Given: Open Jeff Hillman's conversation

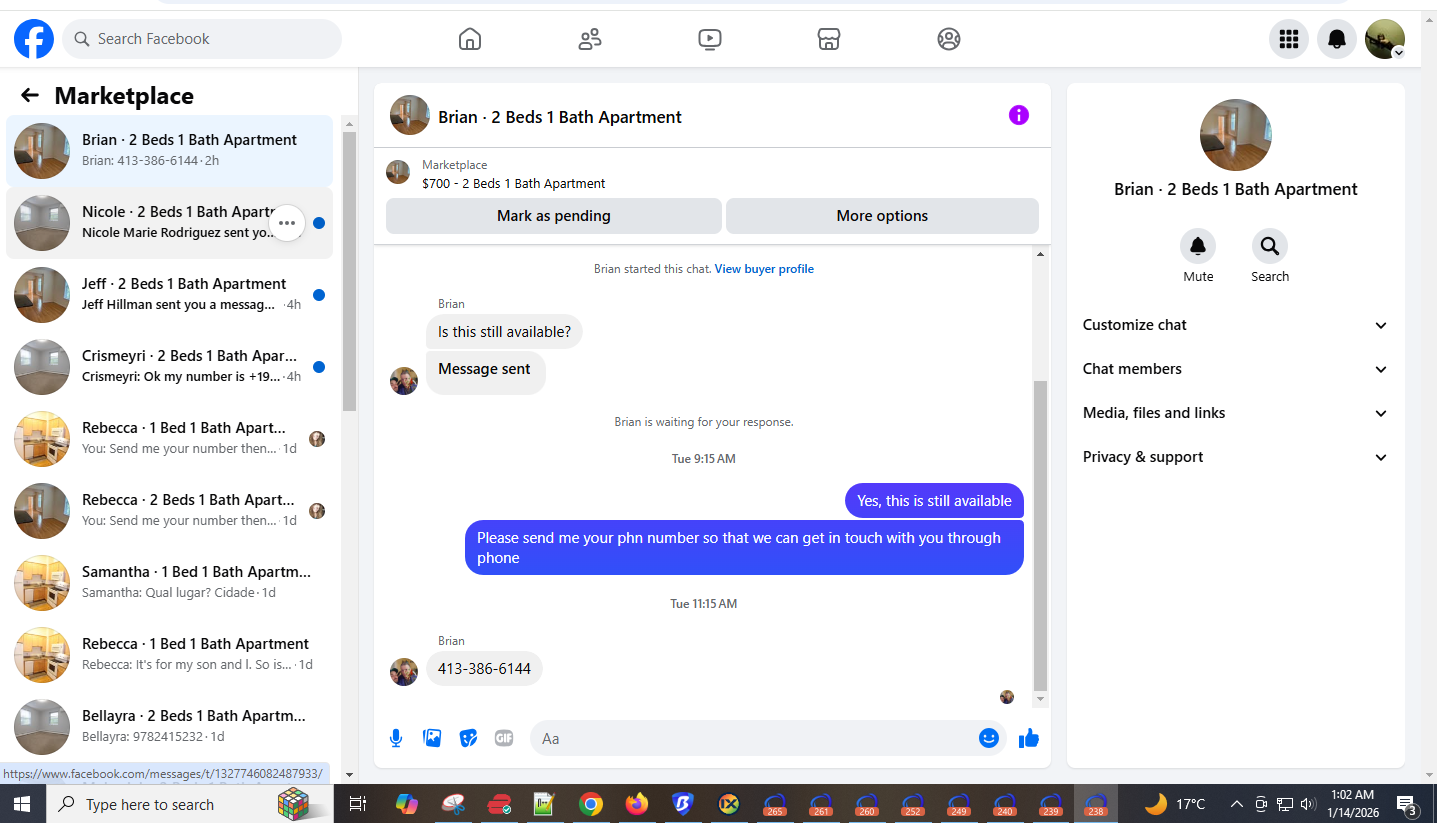Looking at the screenshot, I should [x=170, y=295].
